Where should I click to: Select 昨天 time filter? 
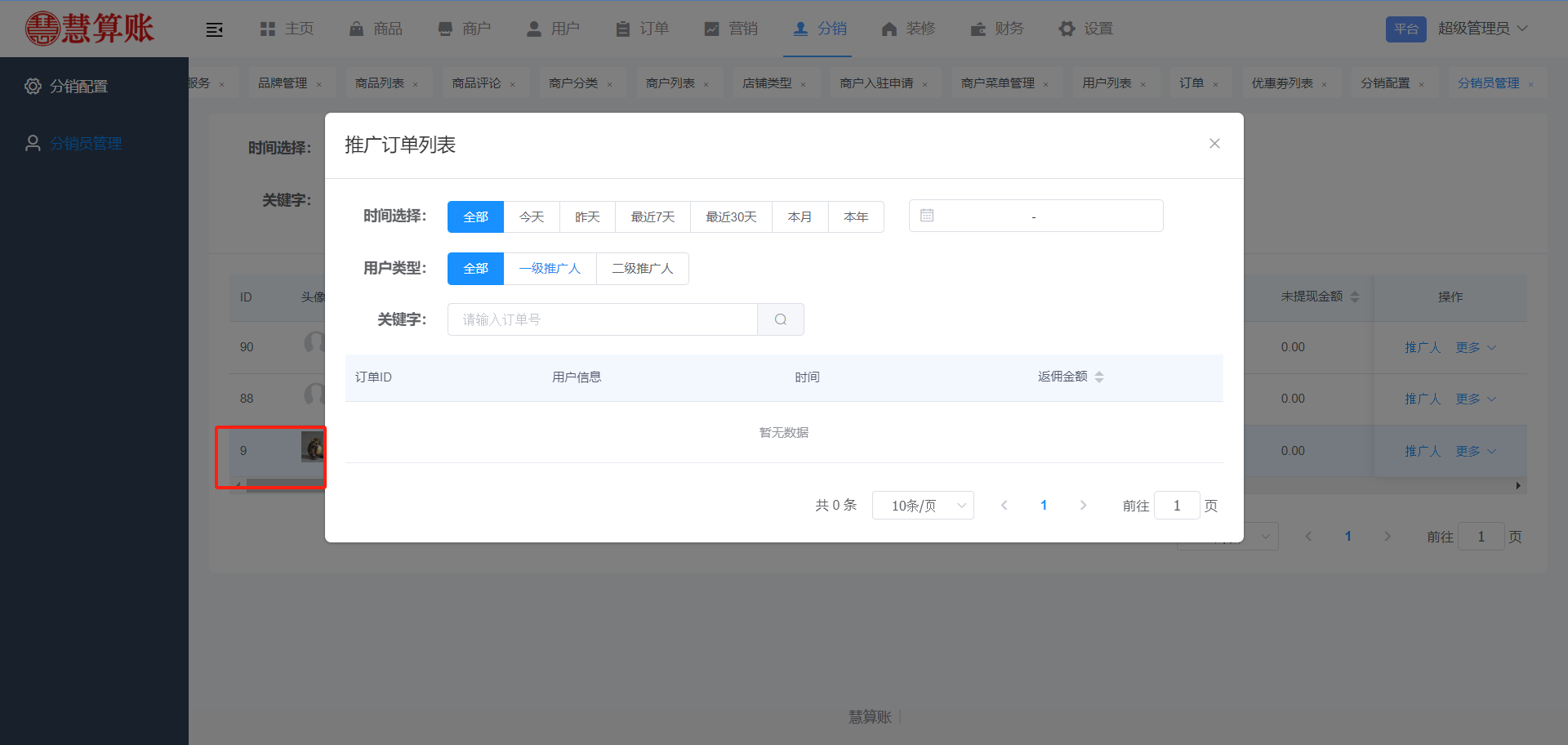587,216
